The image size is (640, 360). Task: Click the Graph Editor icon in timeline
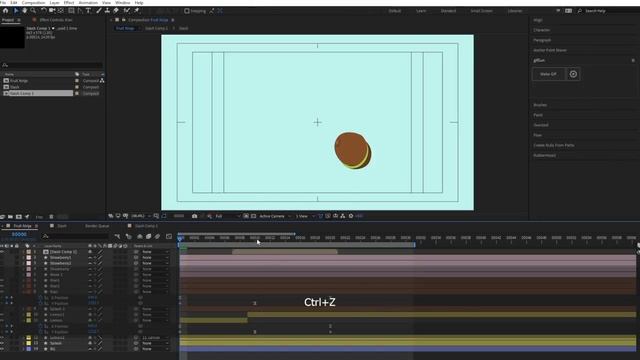click(169, 236)
